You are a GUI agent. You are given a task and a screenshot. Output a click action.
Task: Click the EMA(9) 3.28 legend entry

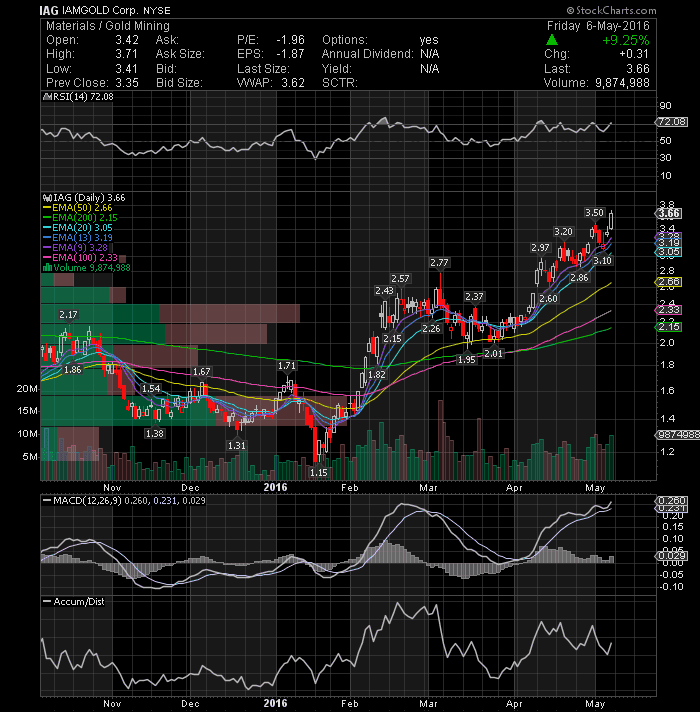click(79, 247)
